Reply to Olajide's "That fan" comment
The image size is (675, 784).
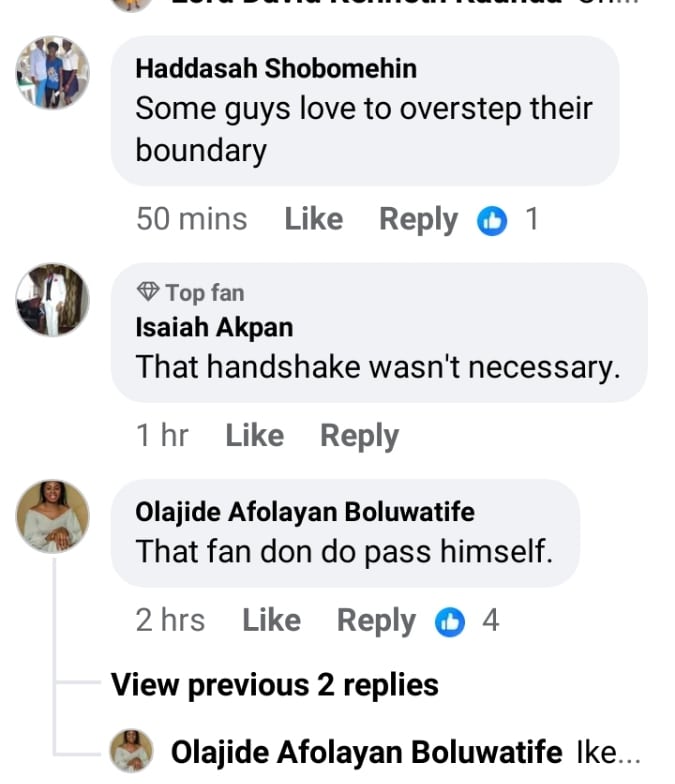pyautogui.click(x=376, y=620)
